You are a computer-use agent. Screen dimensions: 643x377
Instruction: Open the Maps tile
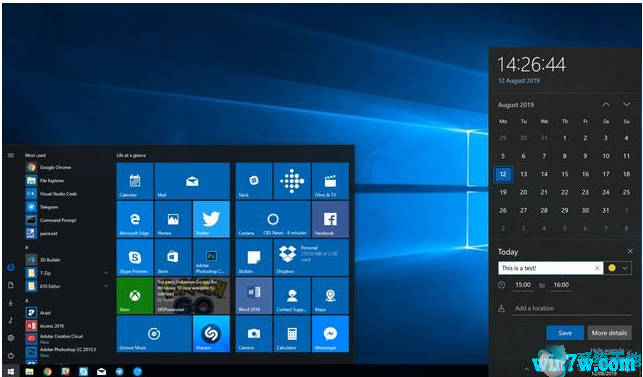coord(330,295)
